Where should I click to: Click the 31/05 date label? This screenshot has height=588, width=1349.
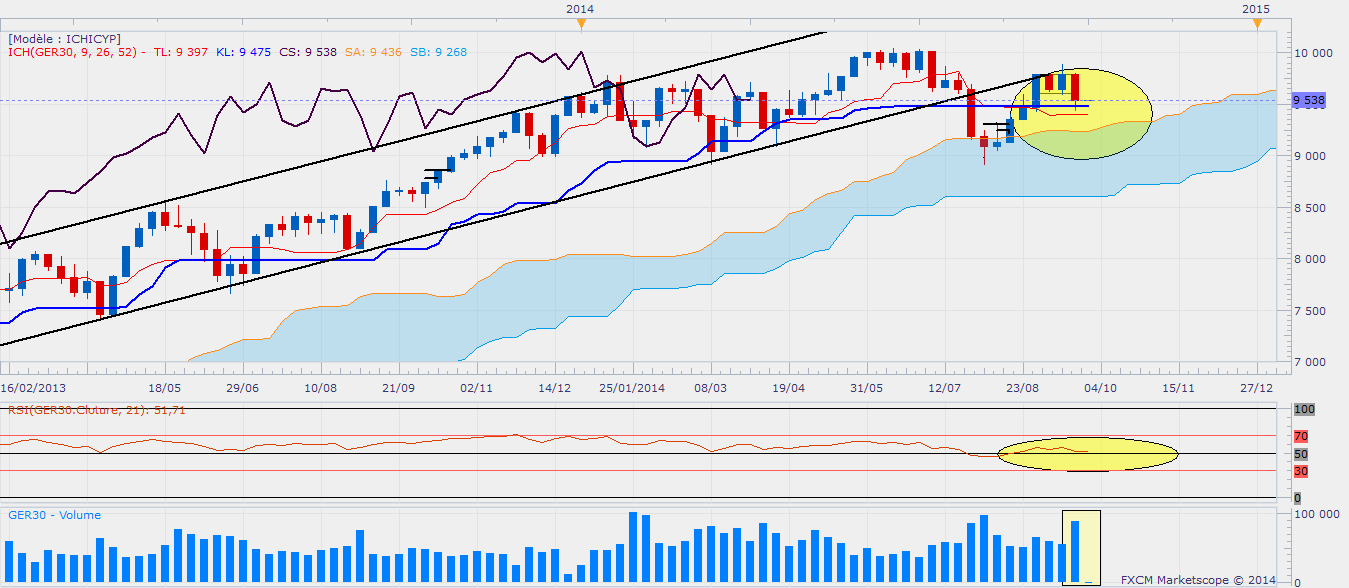(x=866, y=386)
